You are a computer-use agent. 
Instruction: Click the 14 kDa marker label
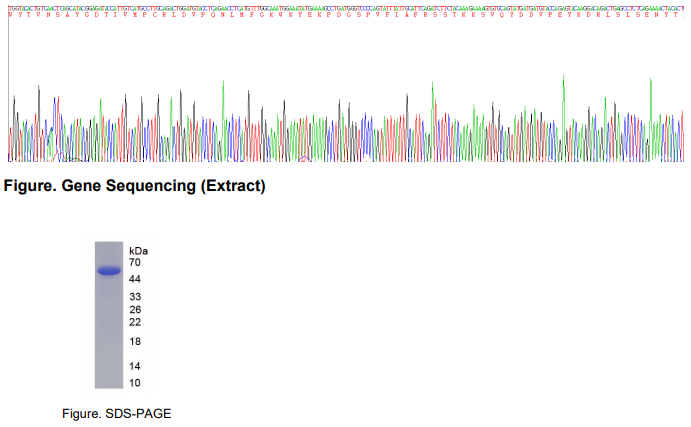coord(135,366)
